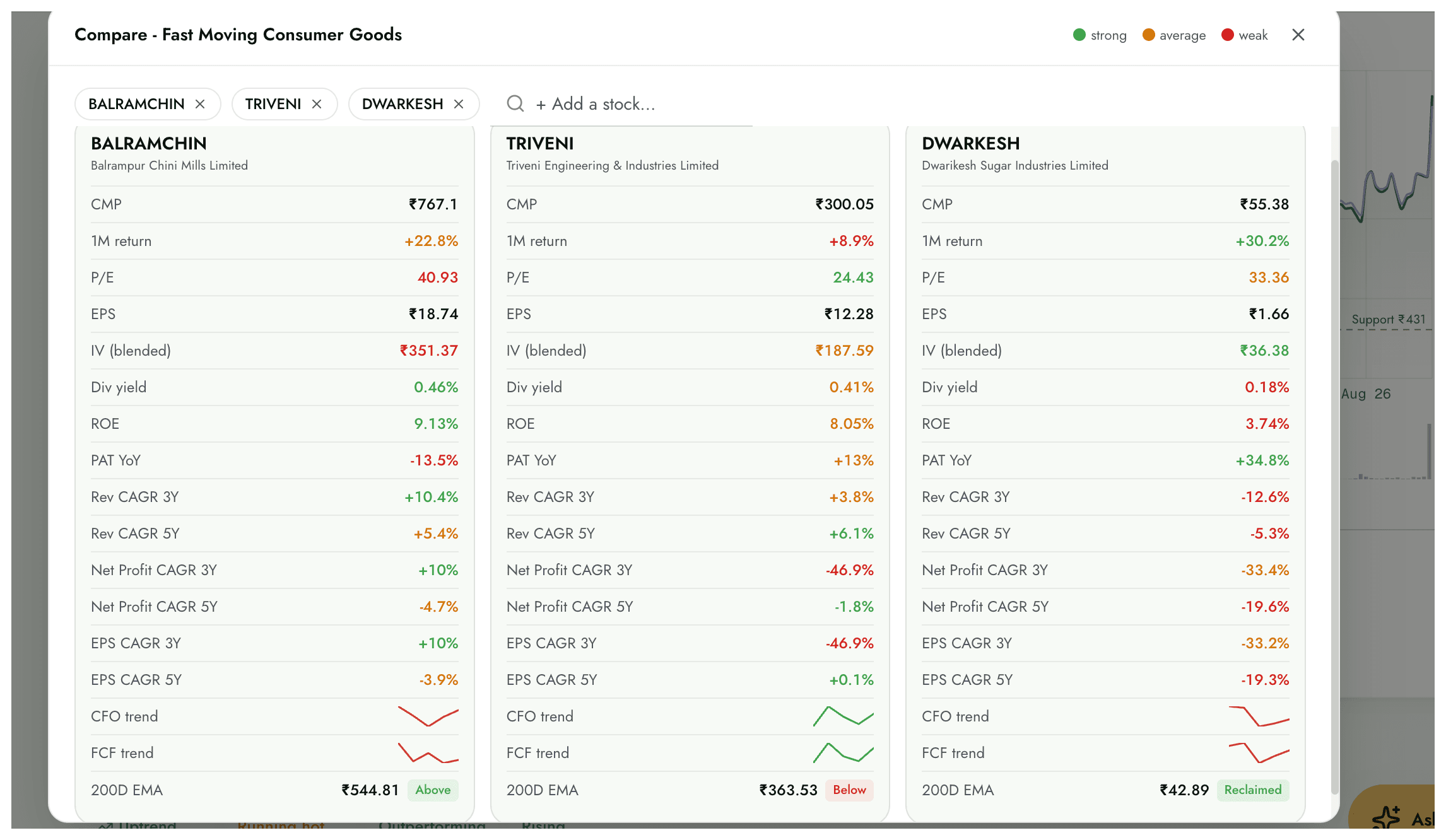Click TRIVENI FCF trend sparkline

click(843, 753)
